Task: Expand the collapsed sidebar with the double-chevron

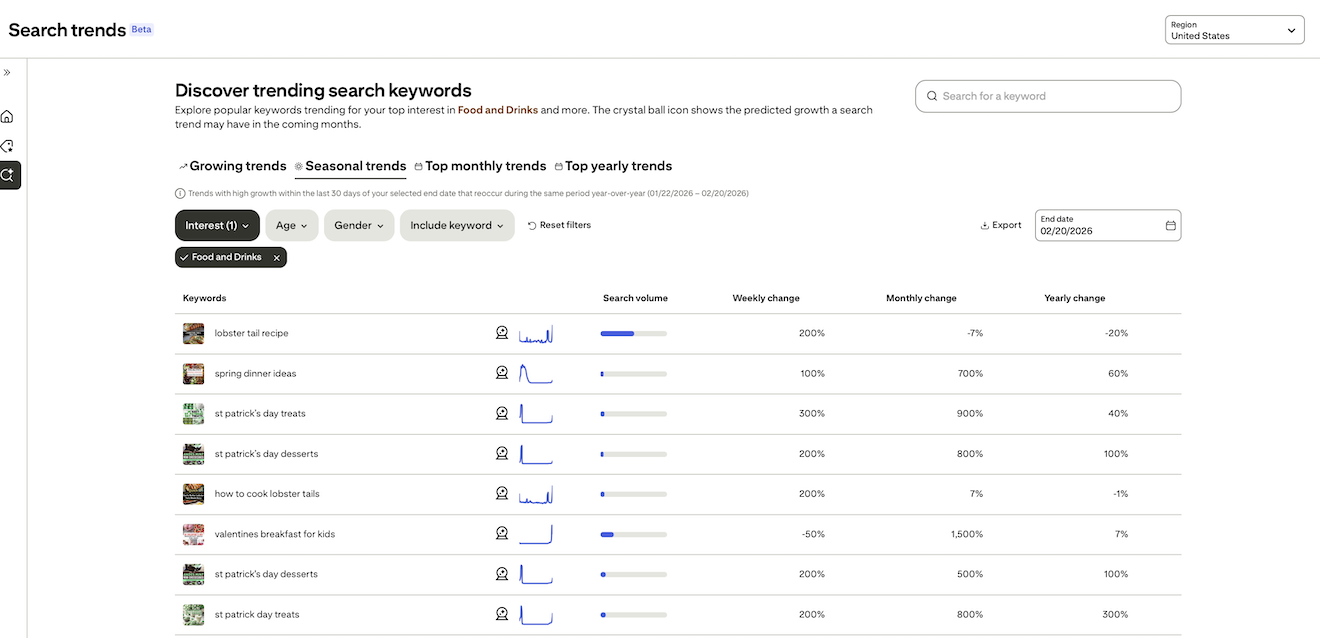Action: [7, 73]
